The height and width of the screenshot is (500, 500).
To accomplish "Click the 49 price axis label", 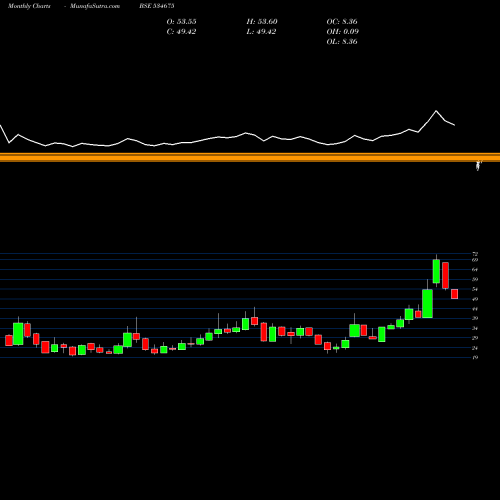I will [x=475, y=299].
